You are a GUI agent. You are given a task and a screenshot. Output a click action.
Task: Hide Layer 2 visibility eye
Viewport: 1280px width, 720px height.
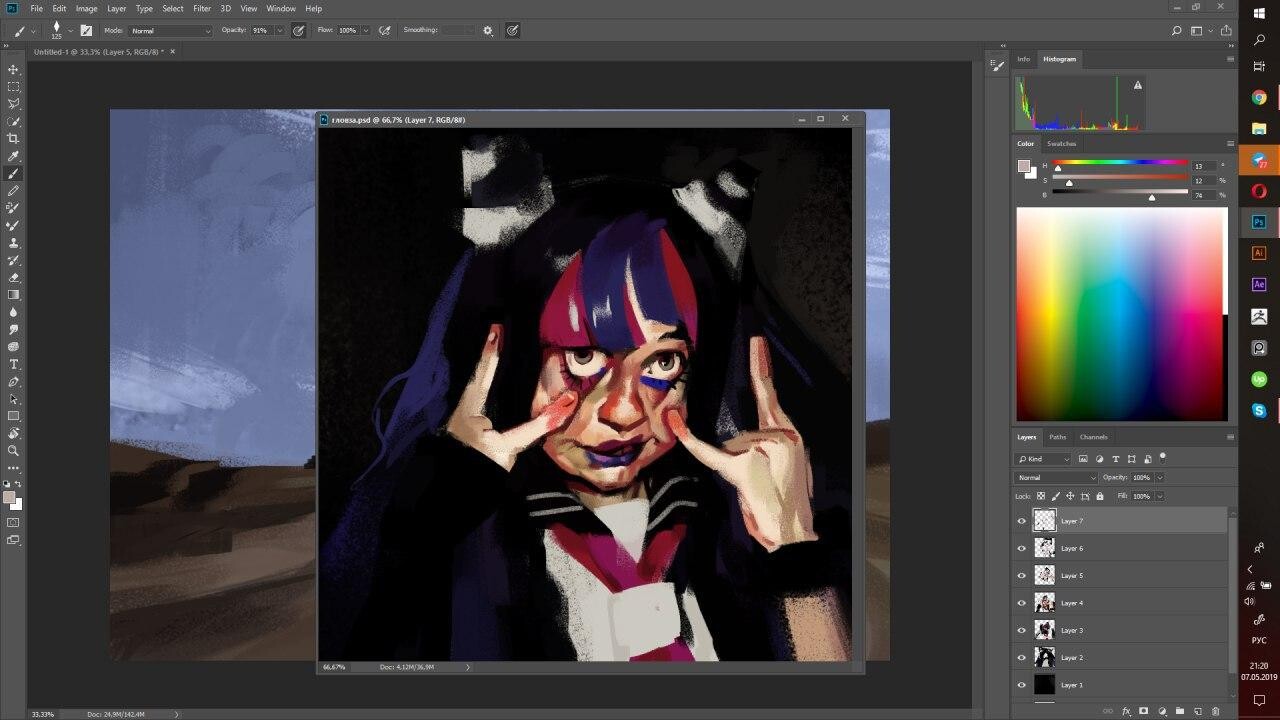click(x=1021, y=658)
